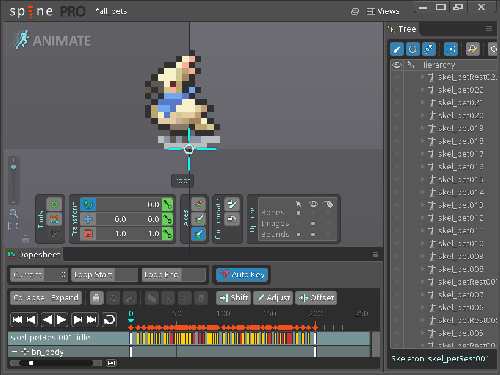The height and width of the screenshot is (375, 500).
Task: Key the rotation with green key button
Action: [168, 204]
